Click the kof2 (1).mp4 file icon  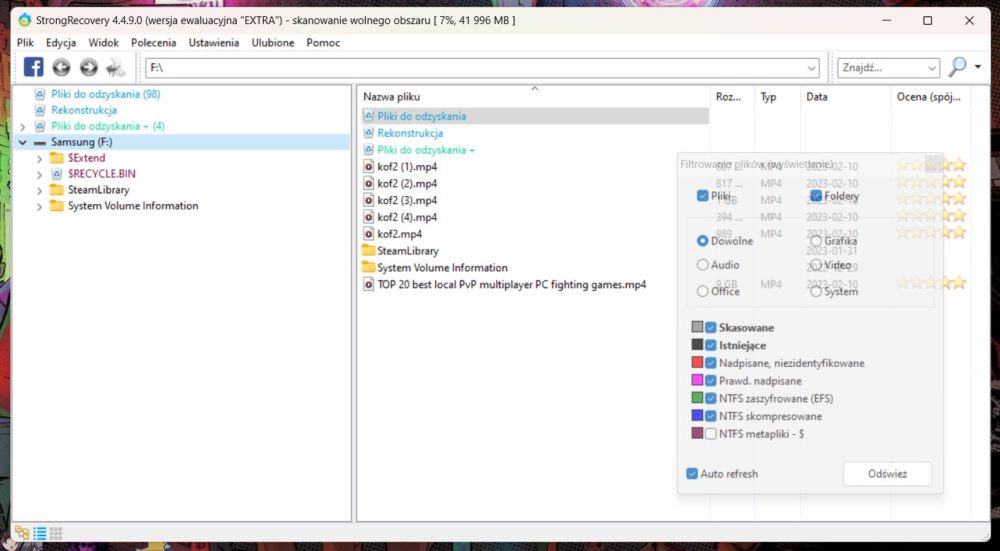click(x=369, y=166)
